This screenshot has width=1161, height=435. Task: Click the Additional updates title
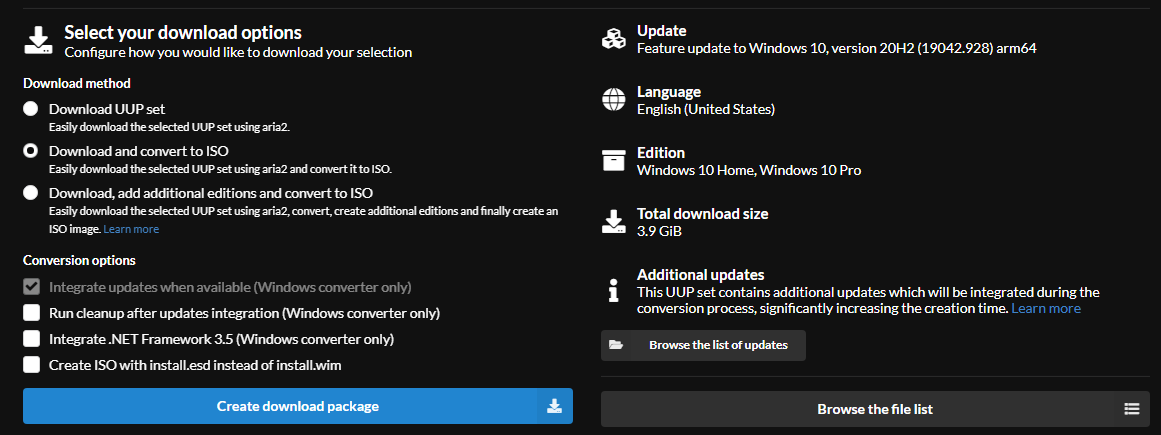(x=700, y=275)
